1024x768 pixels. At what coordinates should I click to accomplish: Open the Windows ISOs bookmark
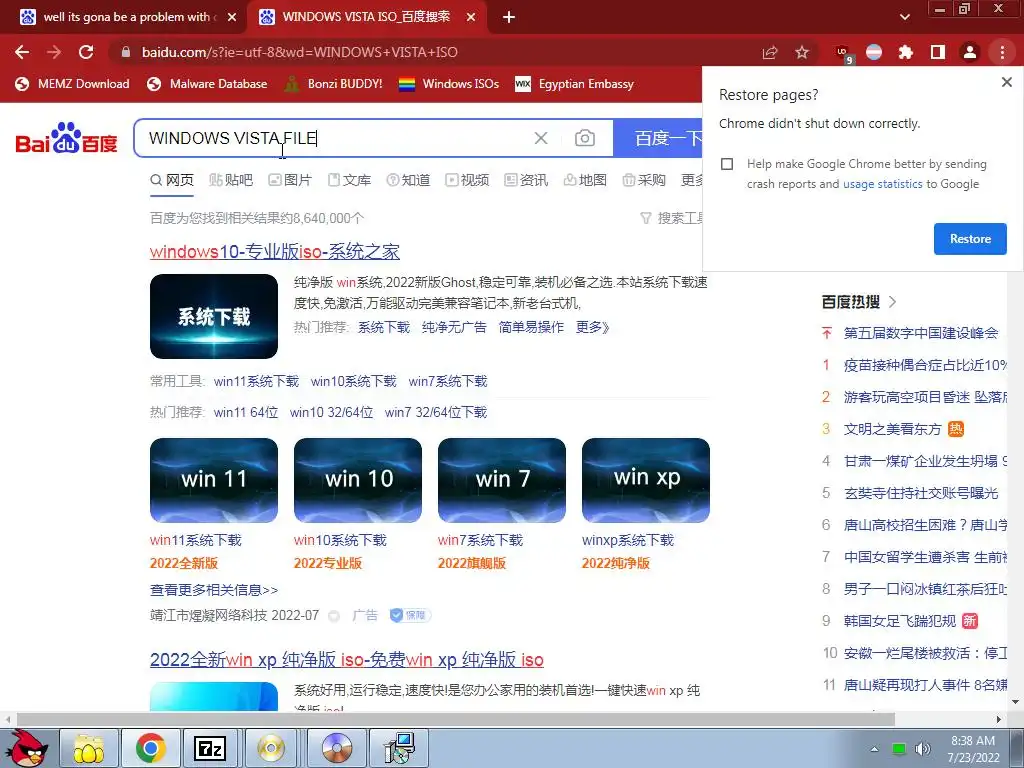pos(449,84)
